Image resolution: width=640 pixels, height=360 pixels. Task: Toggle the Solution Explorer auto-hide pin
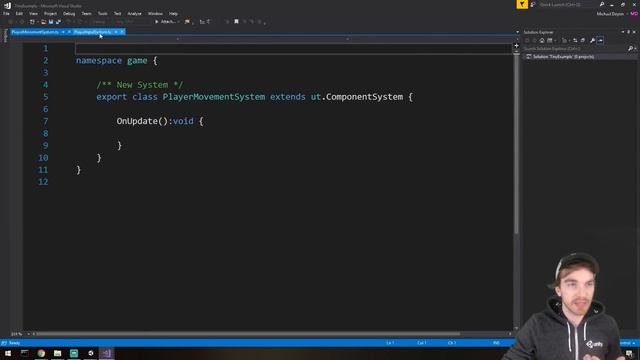pyautogui.click(x=629, y=32)
